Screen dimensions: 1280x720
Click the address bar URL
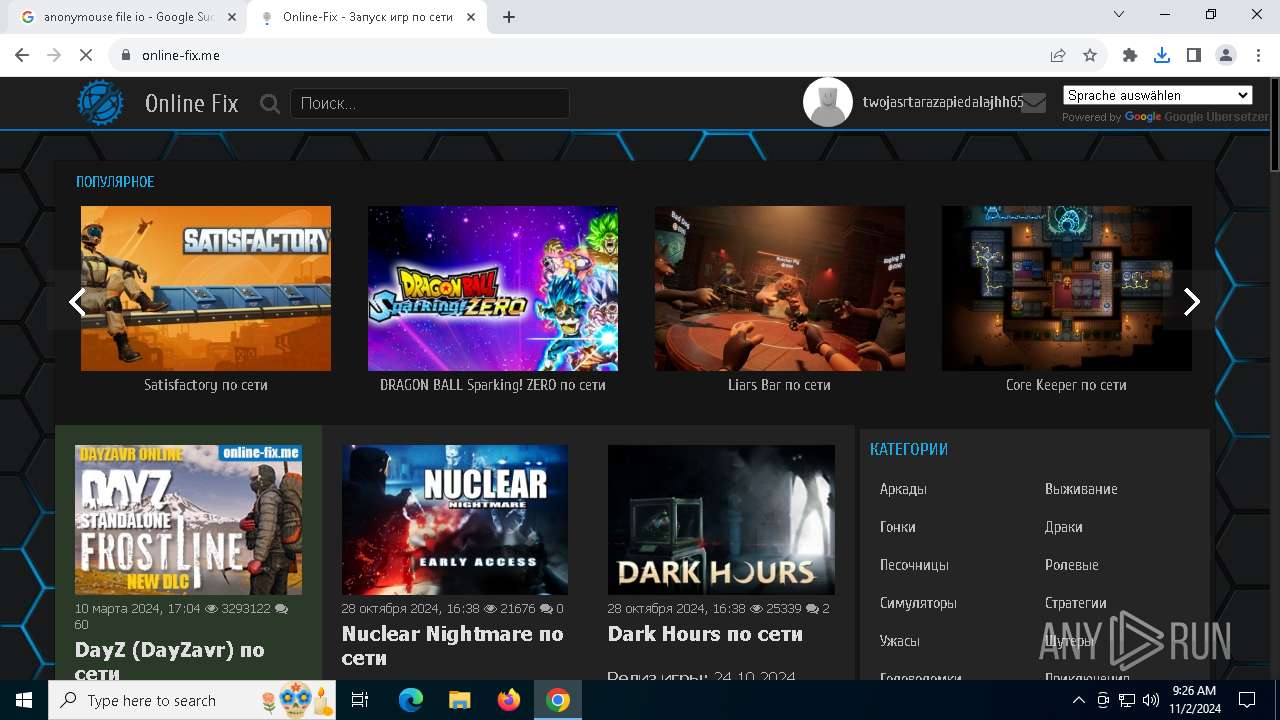[181, 55]
